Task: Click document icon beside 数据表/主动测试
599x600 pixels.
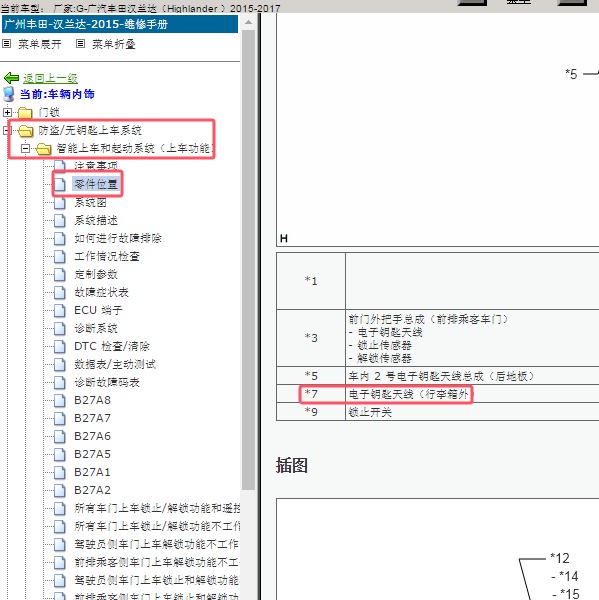Action: tap(60, 364)
